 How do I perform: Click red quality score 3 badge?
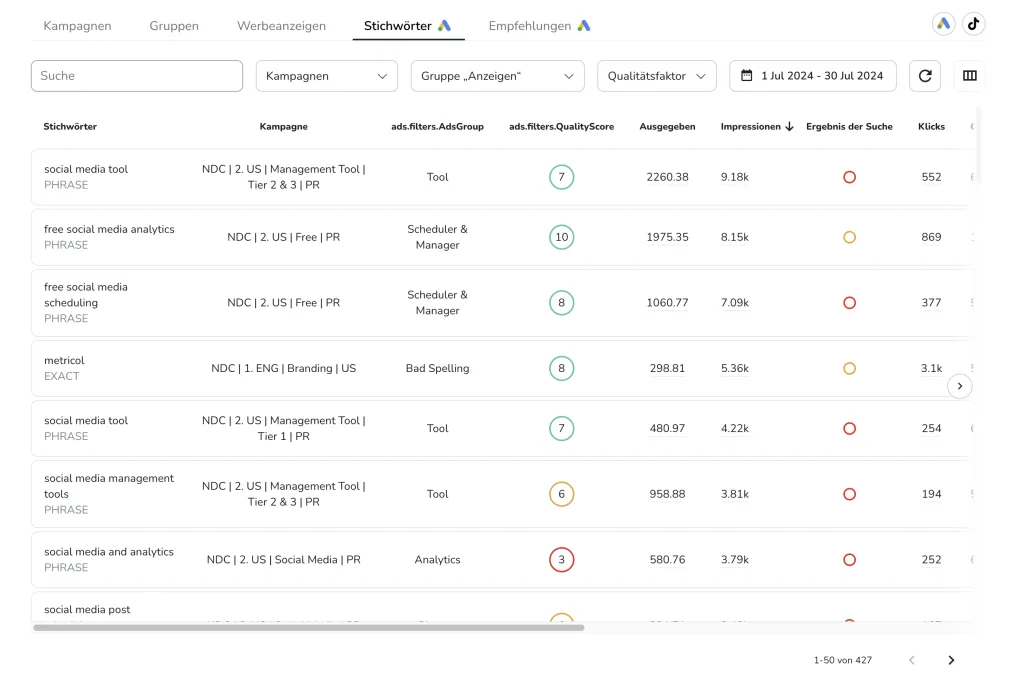click(561, 560)
